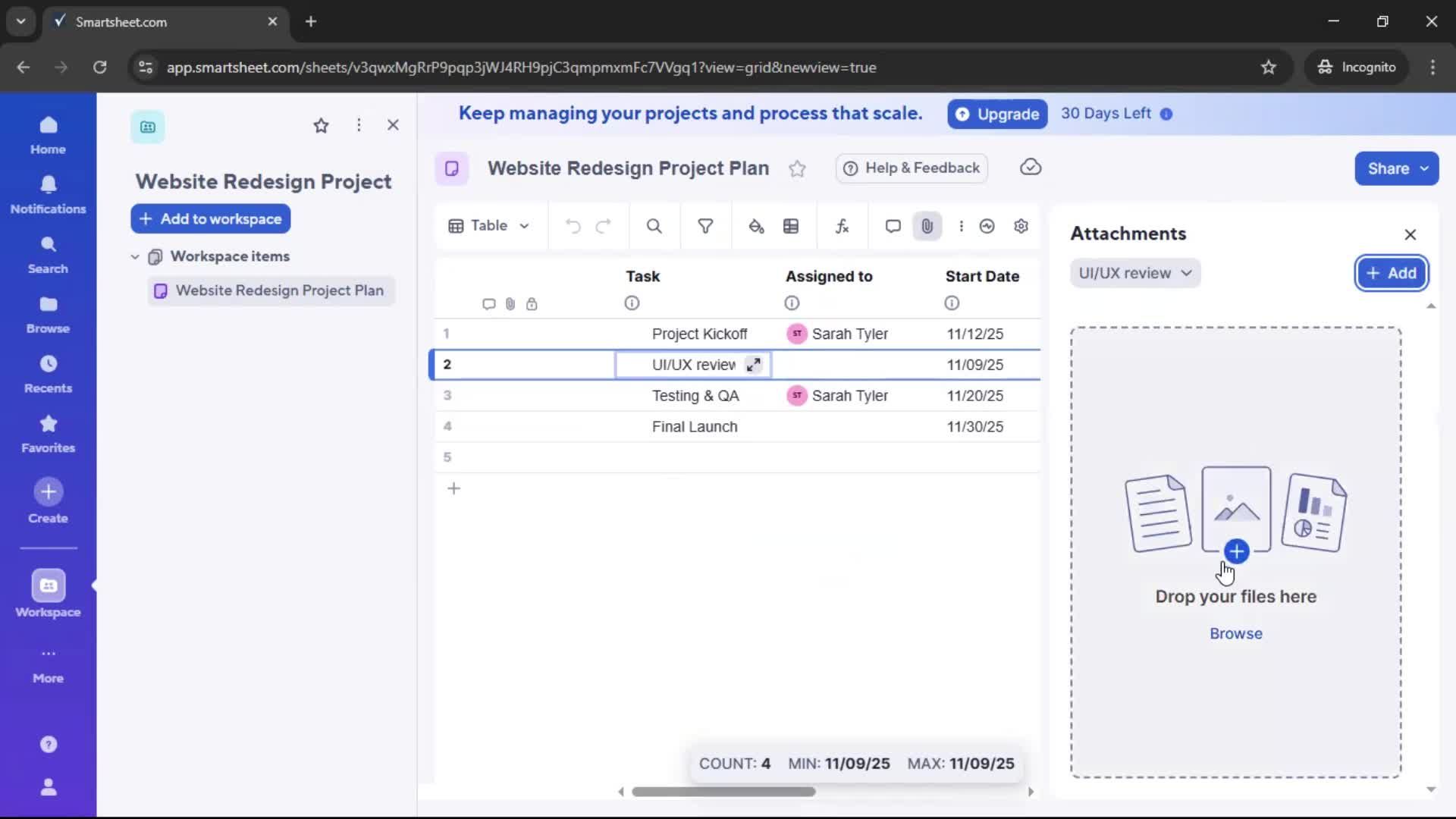The image size is (1456, 819).
Task: Select the attachments paperclip icon
Action: (927, 226)
